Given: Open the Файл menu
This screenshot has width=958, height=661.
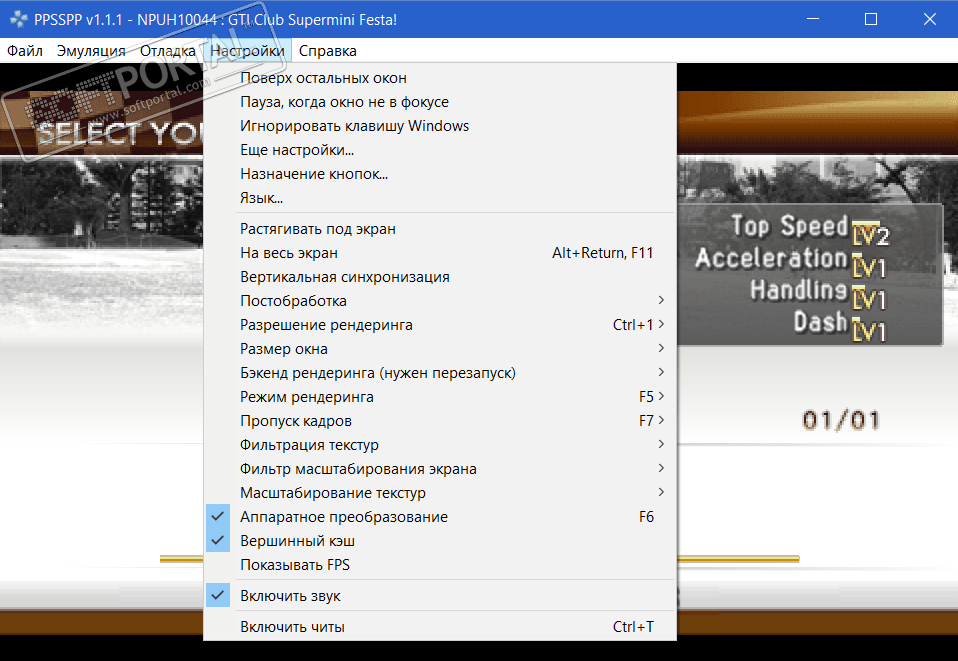Looking at the screenshot, I should click(x=25, y=51).
